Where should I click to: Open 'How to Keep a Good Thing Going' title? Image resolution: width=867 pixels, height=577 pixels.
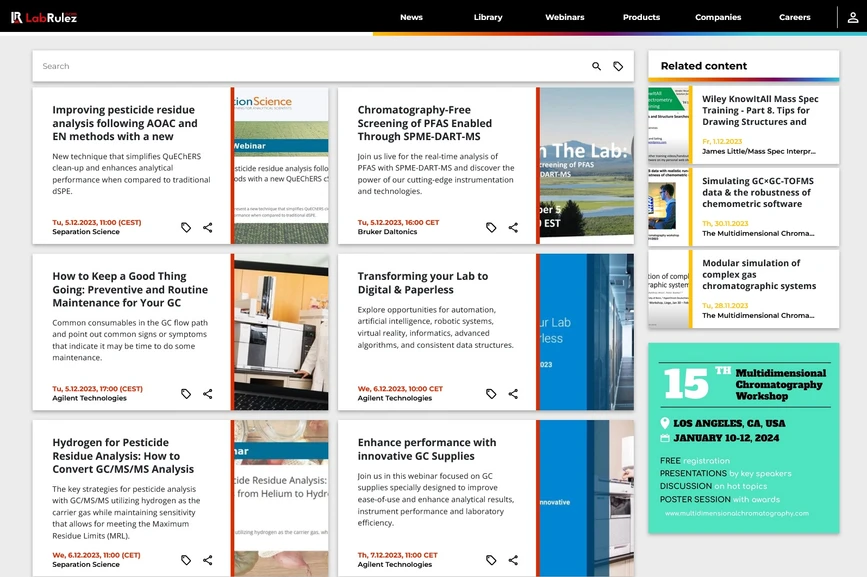click(130, 290)
